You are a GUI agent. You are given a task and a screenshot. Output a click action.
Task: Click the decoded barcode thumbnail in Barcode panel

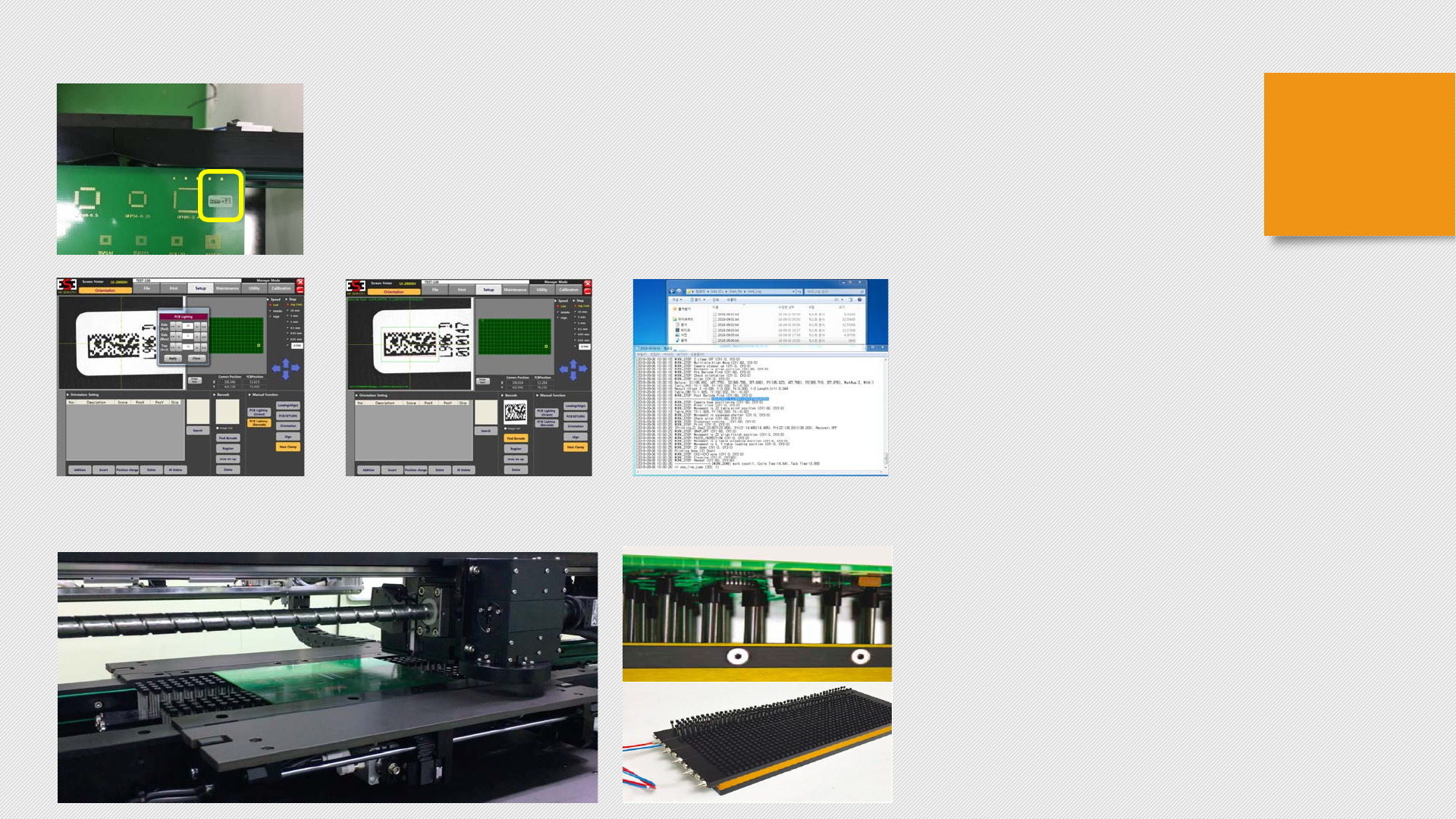[516, 412]
